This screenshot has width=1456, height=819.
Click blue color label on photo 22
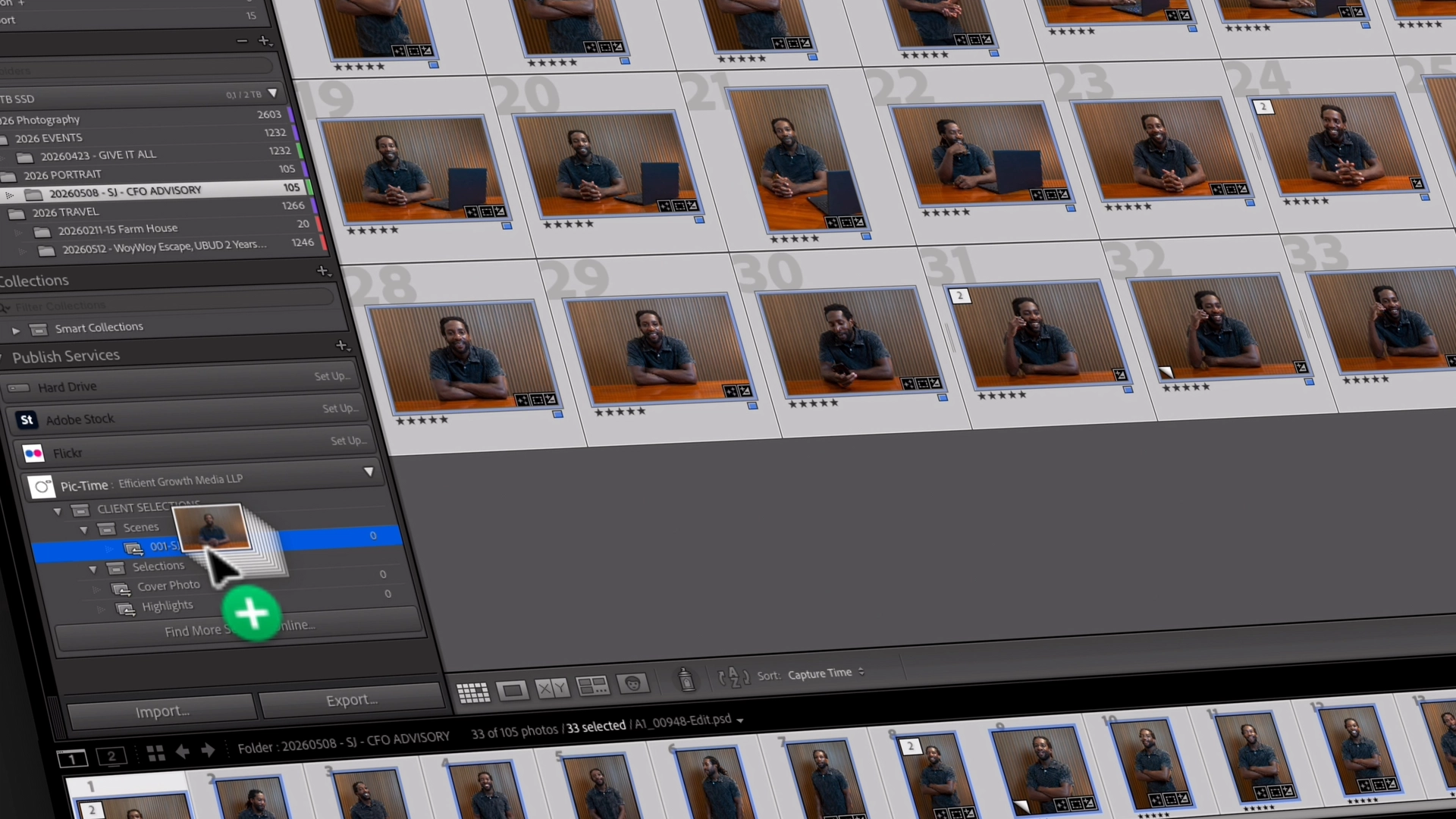coord(1070,208)
